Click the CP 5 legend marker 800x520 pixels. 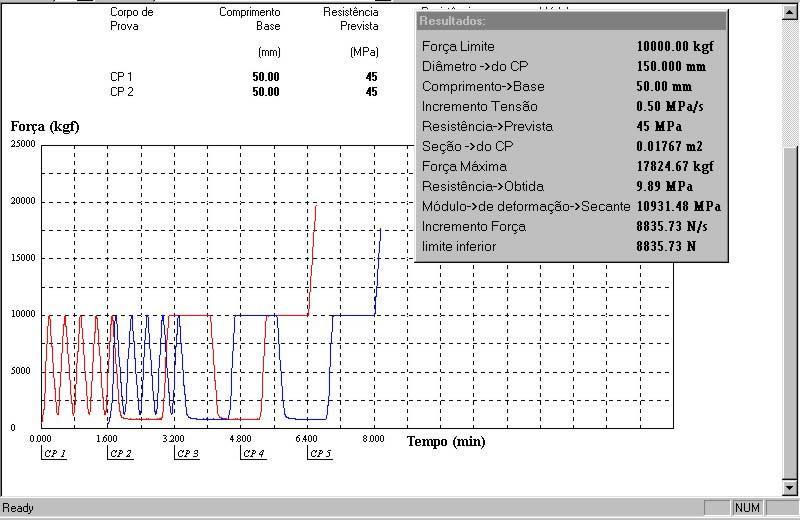320,454
